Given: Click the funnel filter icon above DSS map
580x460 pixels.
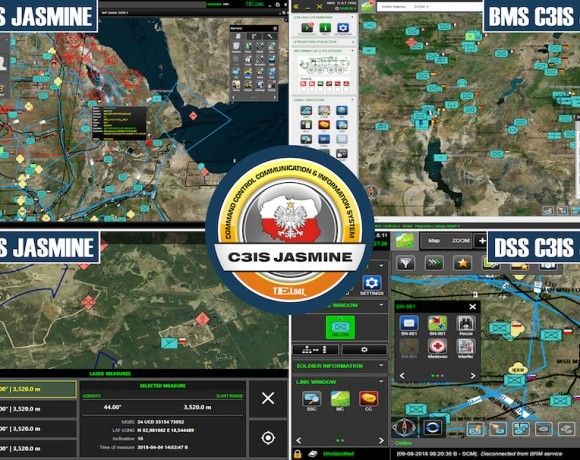Looking at the screenshot, I should 405,264.
